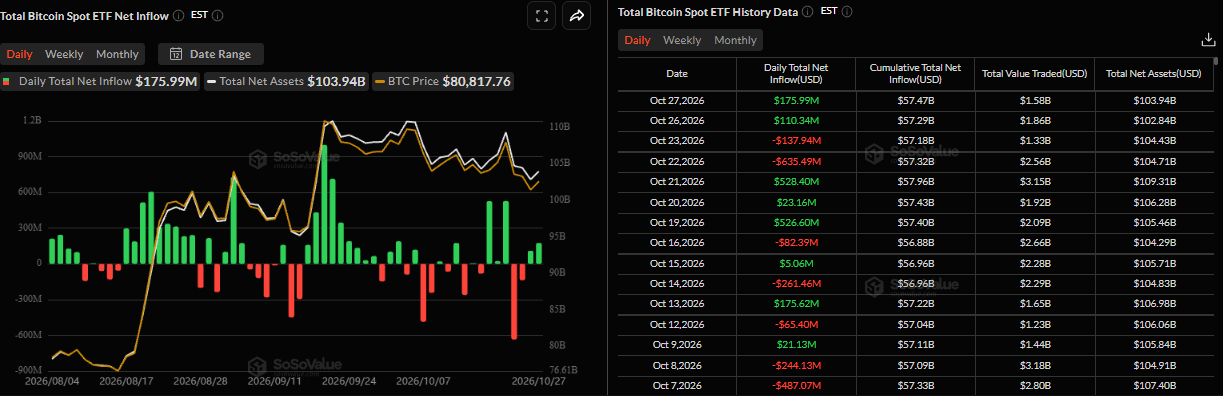Click $57.96B cumulative inflow cell
The image size is (1223, 396).
point(915,181)
